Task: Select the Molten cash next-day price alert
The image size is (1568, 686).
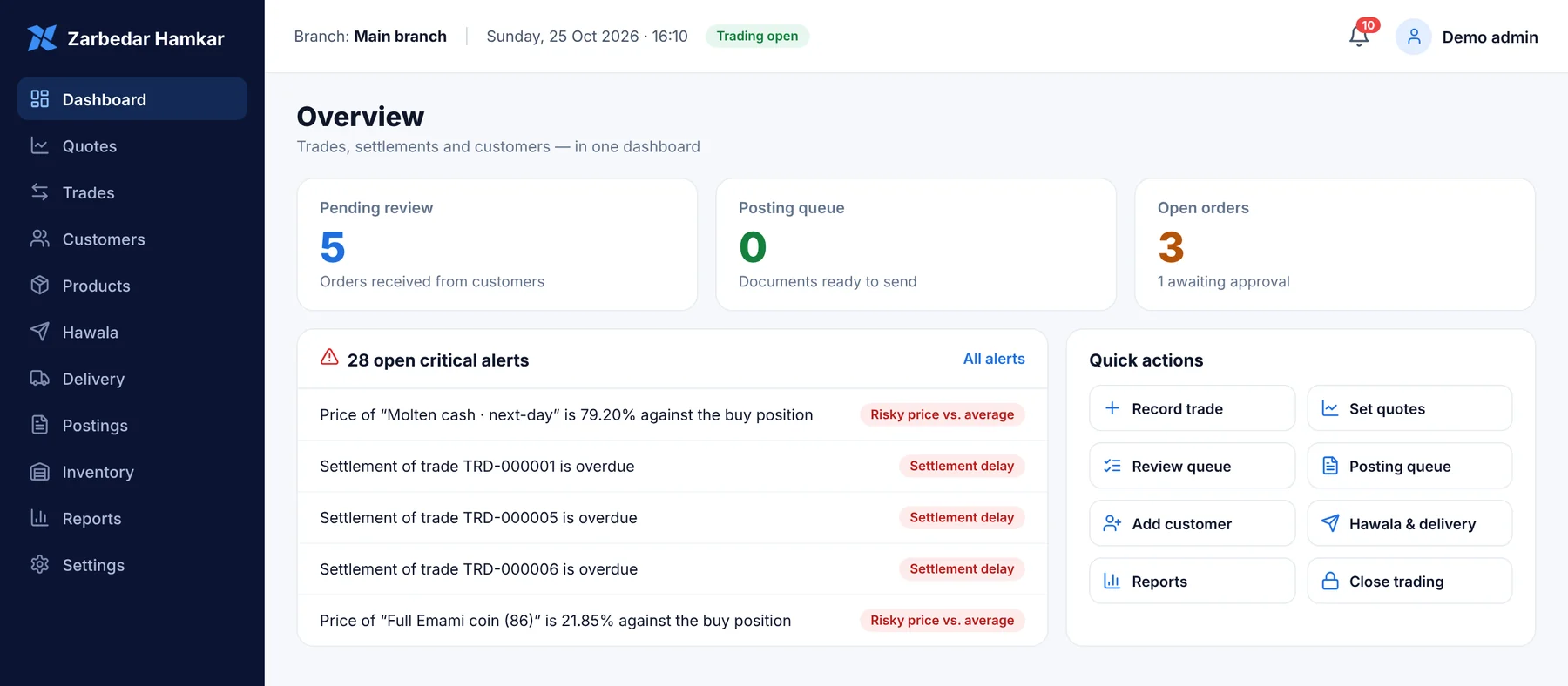Action: point(672,414)
